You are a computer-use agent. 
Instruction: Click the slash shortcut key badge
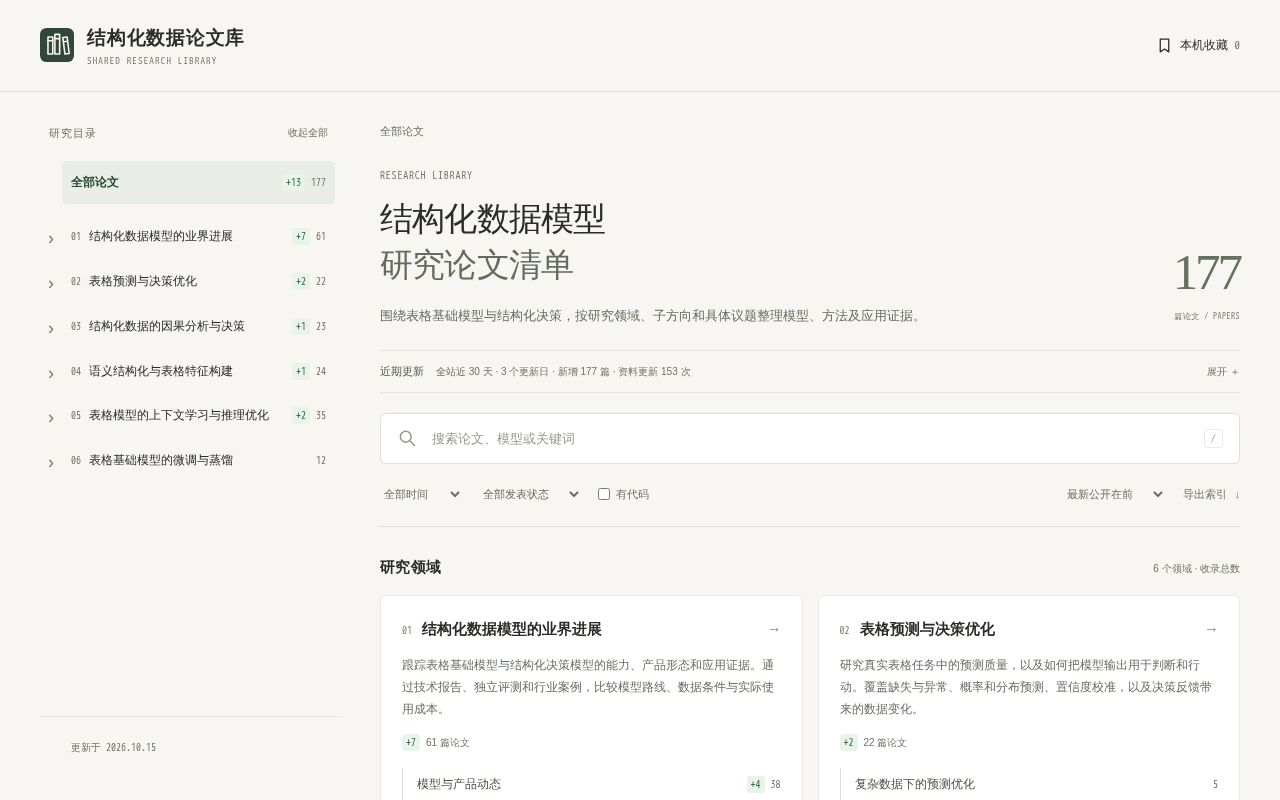point(1213,438)
